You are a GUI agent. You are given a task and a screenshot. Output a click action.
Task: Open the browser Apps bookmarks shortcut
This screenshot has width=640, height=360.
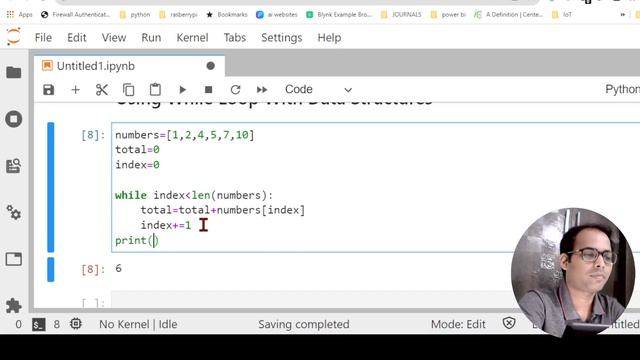pos(20,14)
